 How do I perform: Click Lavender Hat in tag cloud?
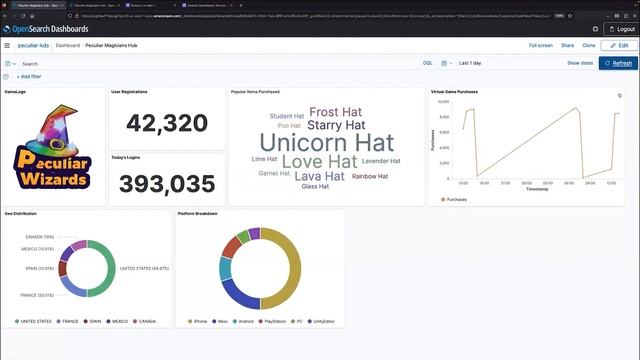coord(381,161)
